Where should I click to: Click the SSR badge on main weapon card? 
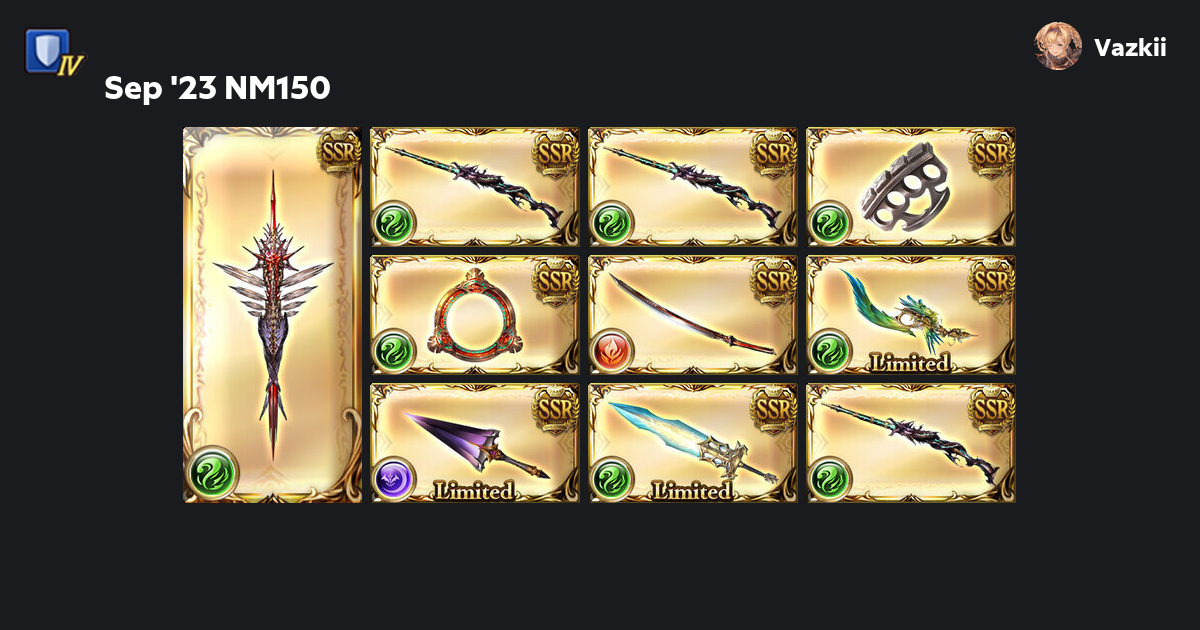[338, 153]
